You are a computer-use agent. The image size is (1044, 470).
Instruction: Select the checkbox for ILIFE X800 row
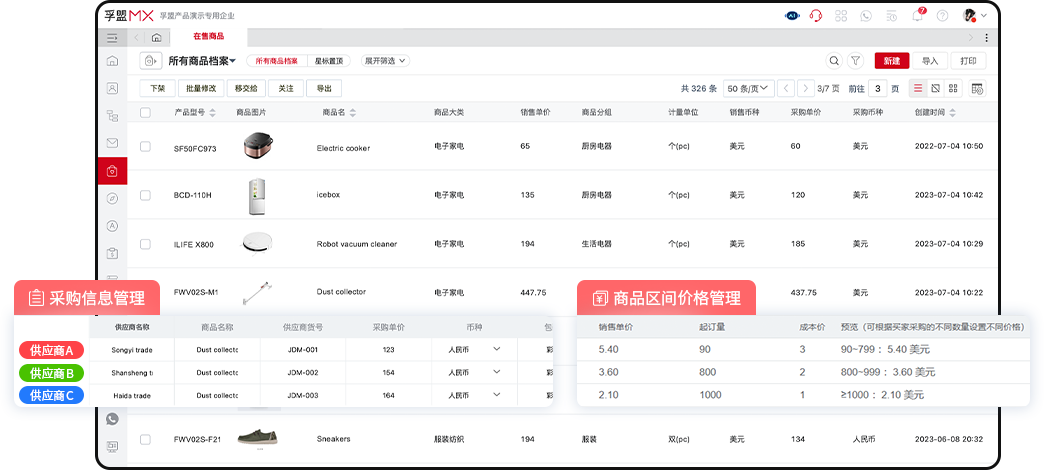146,244
